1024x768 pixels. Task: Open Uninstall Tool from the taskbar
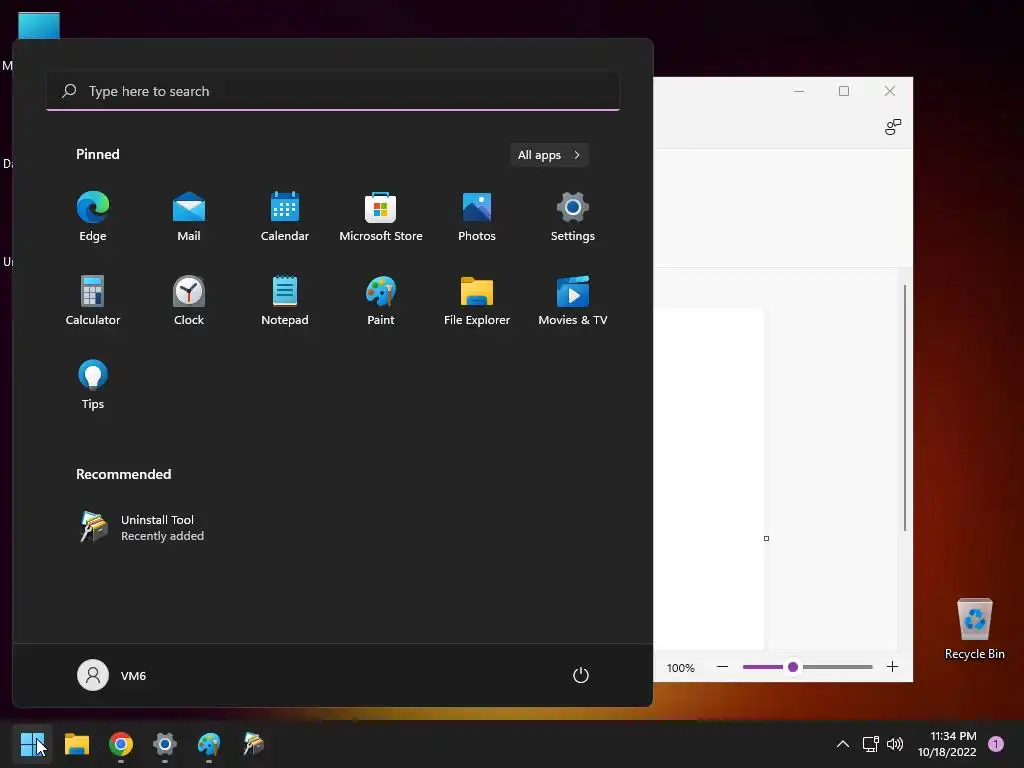click(253, 744)
